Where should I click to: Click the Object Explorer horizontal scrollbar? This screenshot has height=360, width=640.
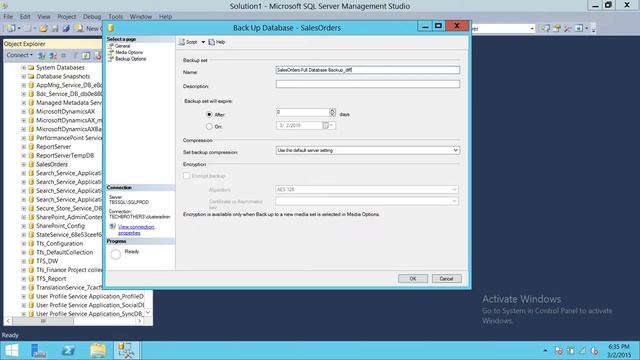[73, 322]
